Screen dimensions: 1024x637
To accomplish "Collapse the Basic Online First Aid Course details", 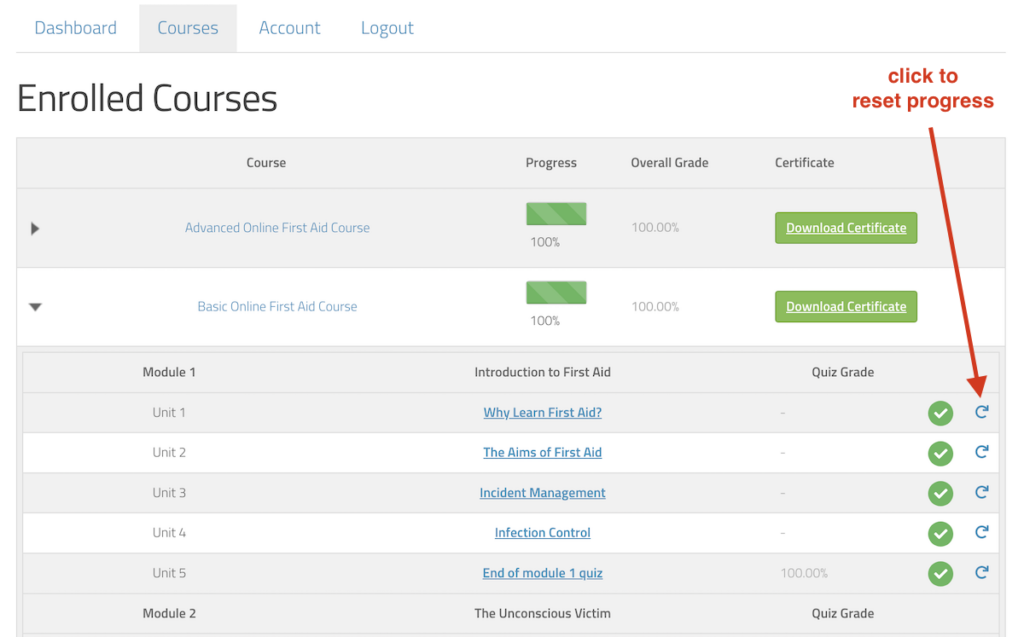I will tap(35, 307).
